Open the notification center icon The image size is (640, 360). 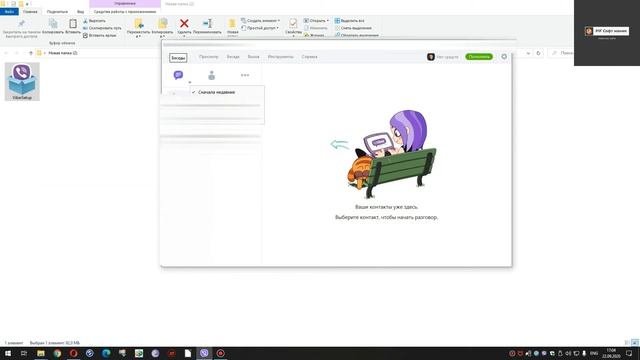point(629,353)
